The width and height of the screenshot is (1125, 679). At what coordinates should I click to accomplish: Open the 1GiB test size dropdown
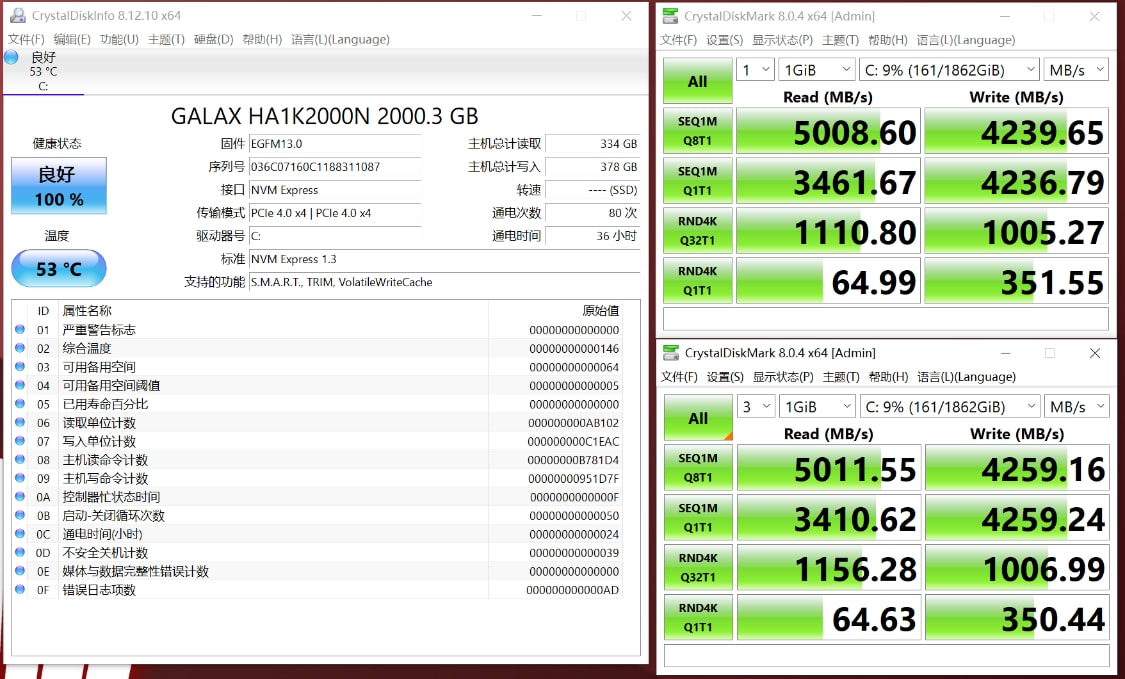coord(816,69)
